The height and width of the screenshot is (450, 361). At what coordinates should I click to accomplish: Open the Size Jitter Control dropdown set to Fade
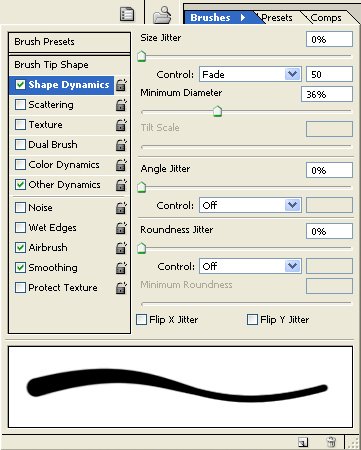point(250,74)
